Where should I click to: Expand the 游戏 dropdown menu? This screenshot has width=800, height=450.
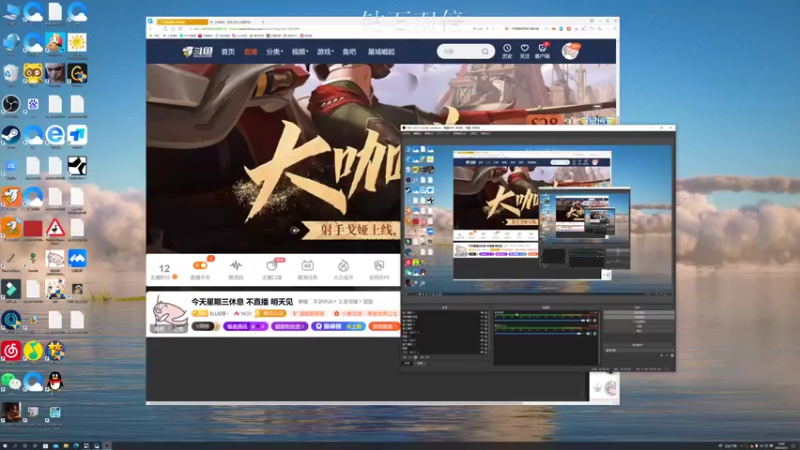(x=325, y=52)
